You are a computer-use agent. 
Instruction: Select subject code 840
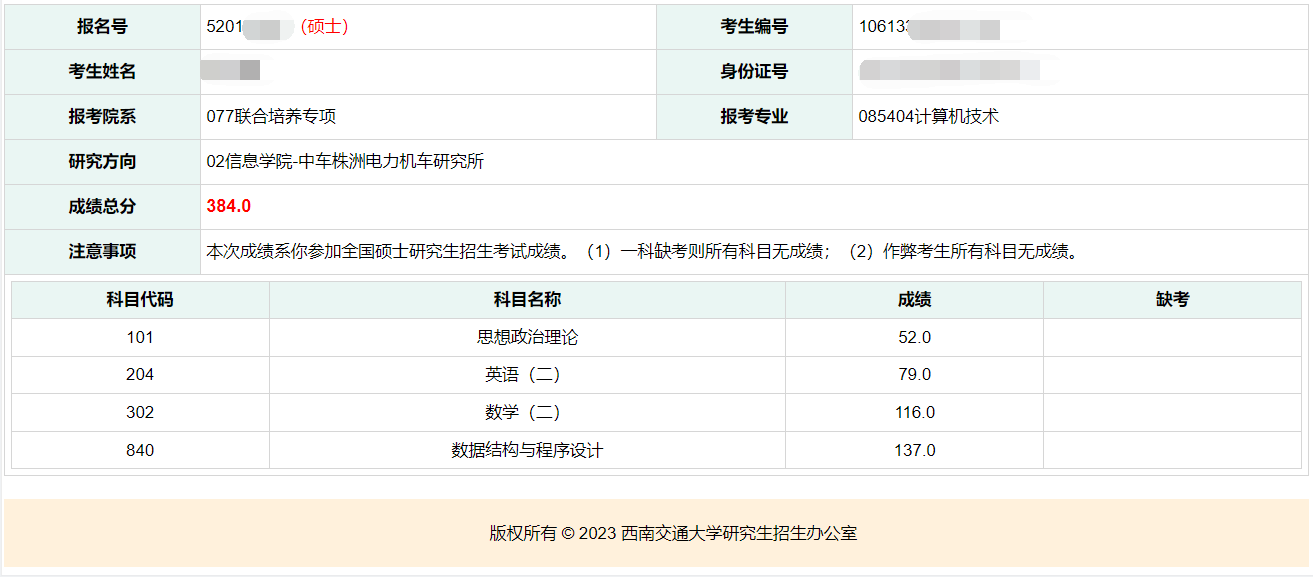(x=140, y=451)
